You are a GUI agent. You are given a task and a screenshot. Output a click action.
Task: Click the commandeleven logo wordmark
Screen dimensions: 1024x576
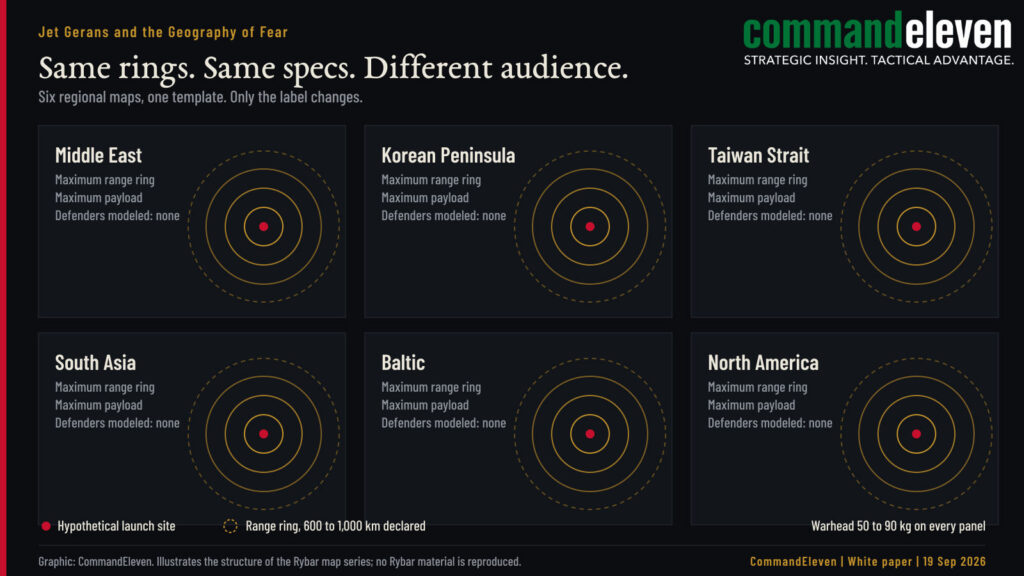click(877, 31)
